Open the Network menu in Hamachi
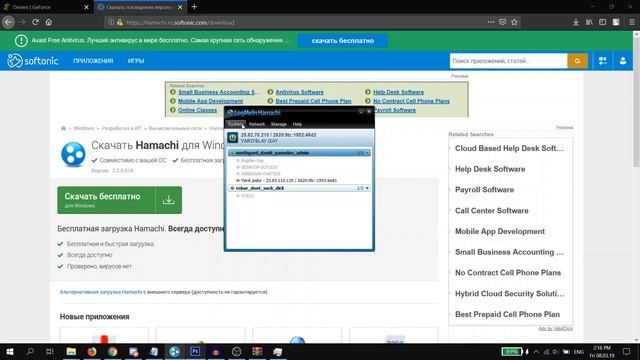This screenshot has height=360, width=640. 257,124
